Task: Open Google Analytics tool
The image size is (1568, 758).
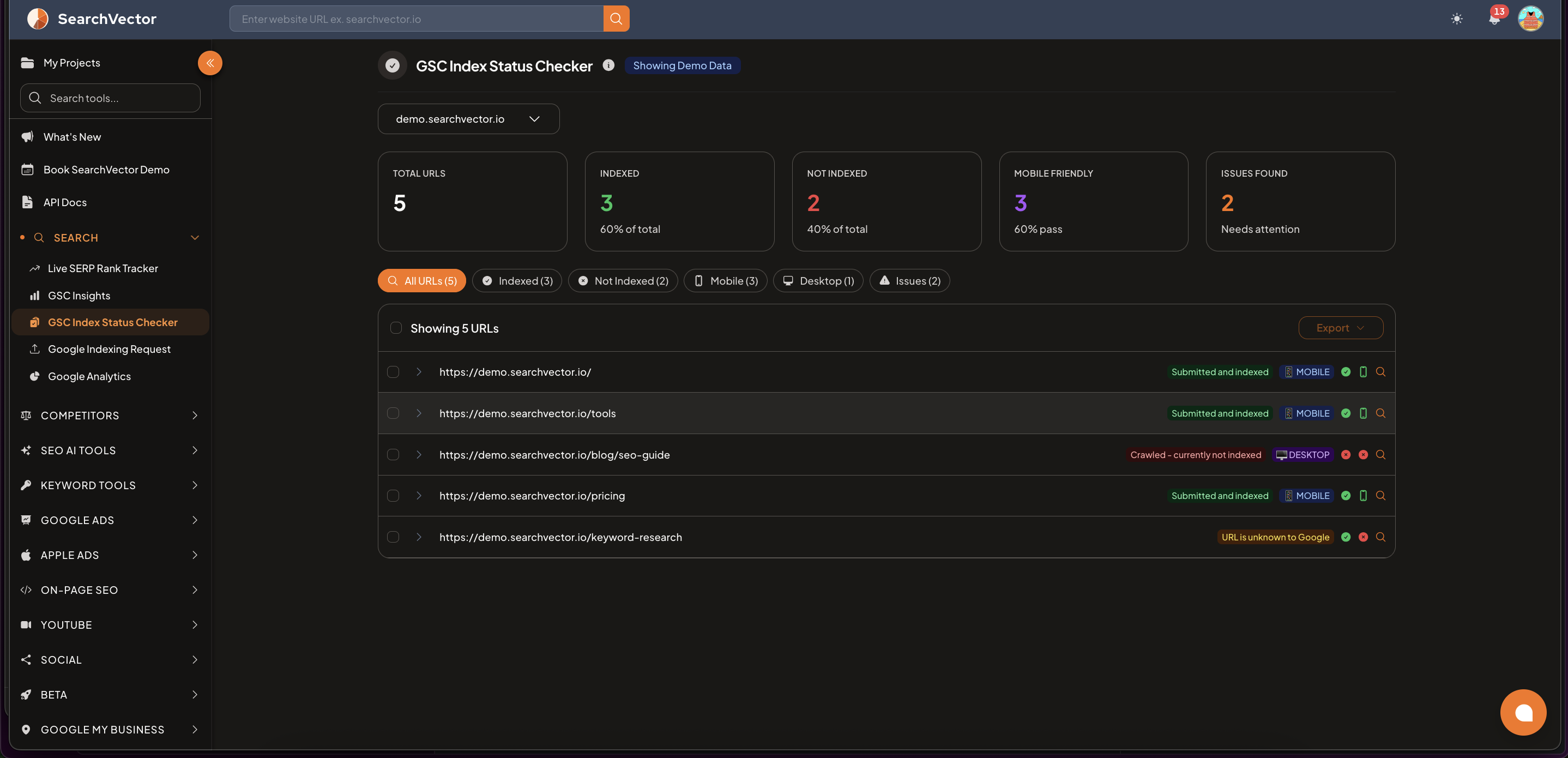Action: pos(111,376)
